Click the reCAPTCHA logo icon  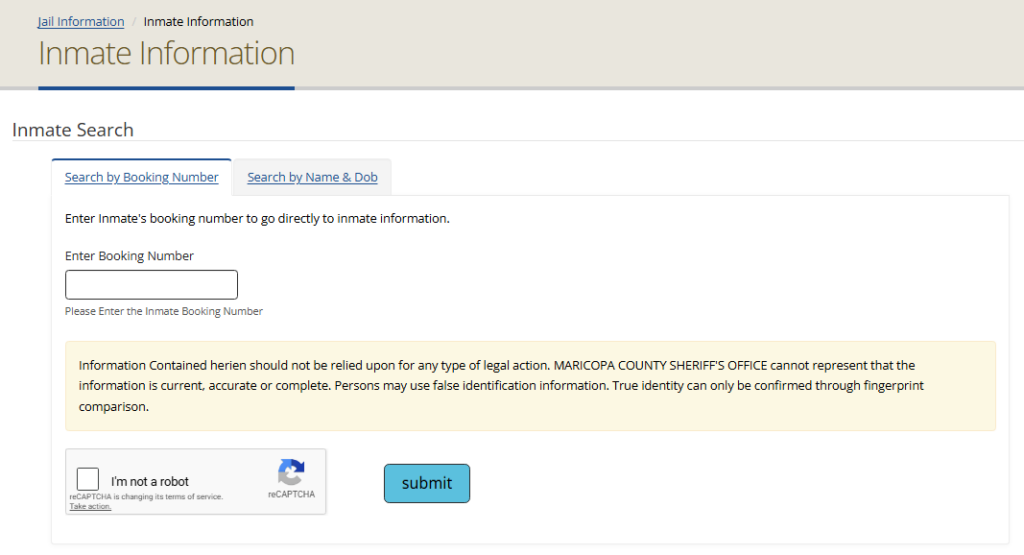click(x=291, y=472)
